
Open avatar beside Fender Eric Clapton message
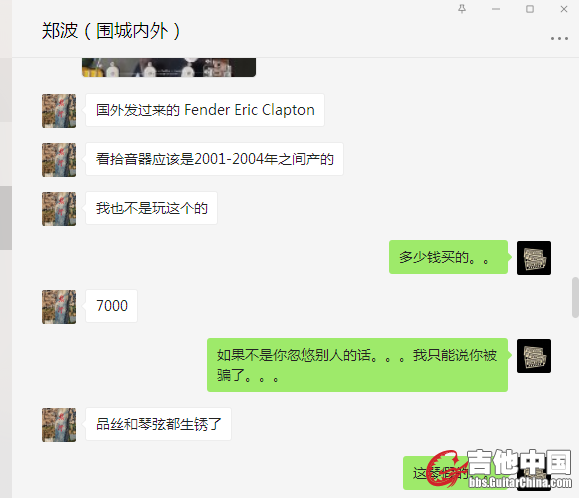(59, 111)
